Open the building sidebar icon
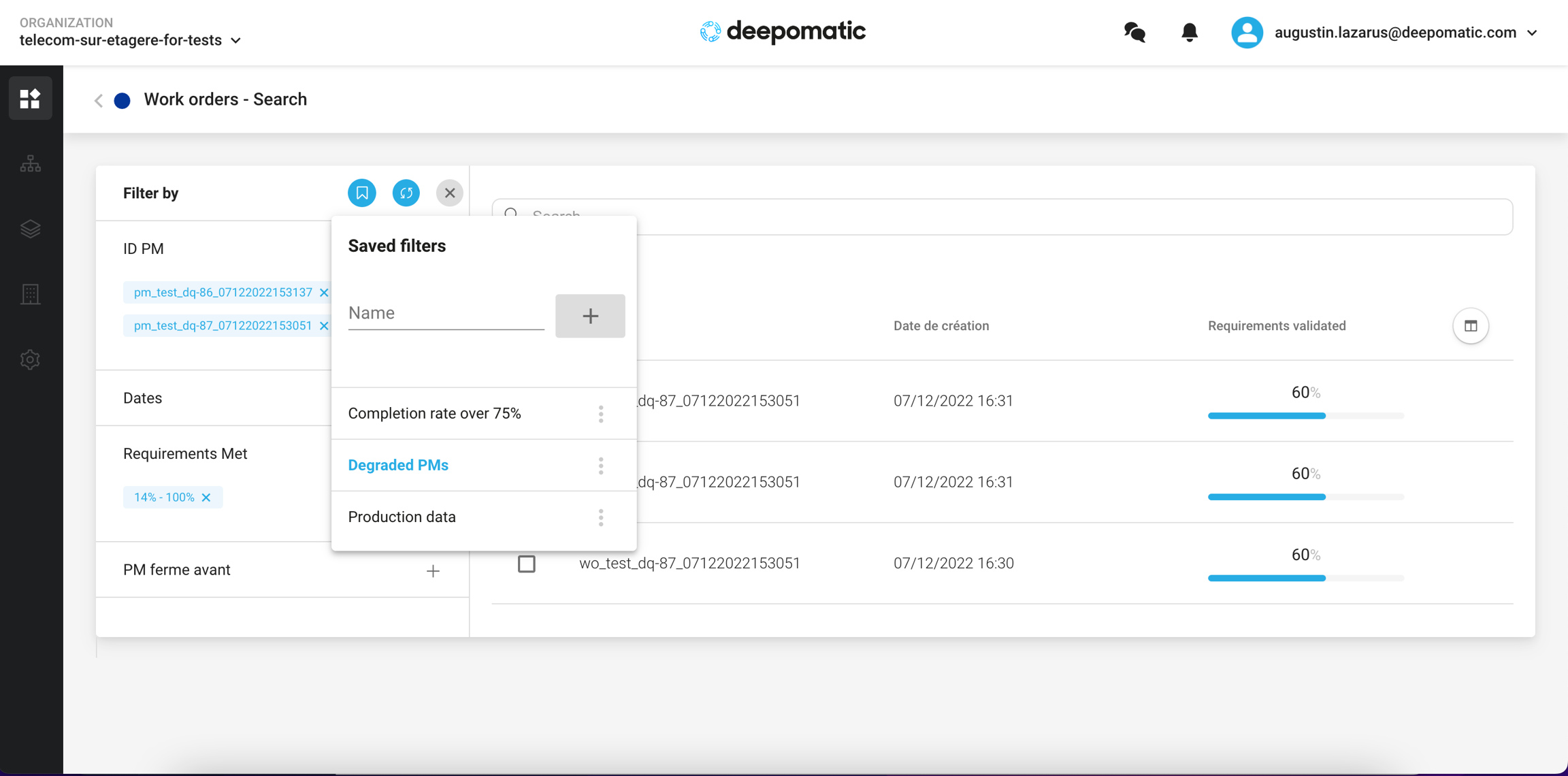 point(31,294)
